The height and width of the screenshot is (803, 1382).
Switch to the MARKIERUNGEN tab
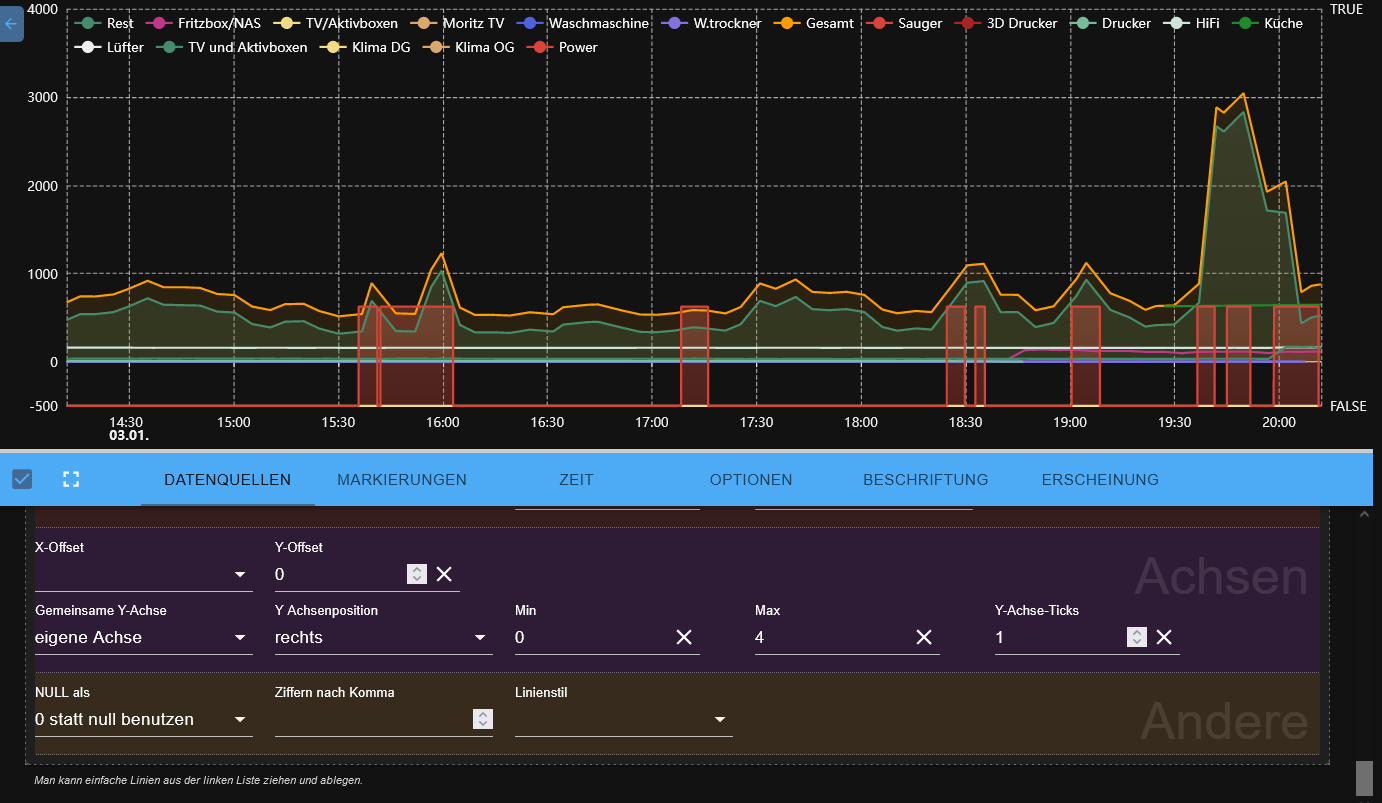[x=402, y=480]
